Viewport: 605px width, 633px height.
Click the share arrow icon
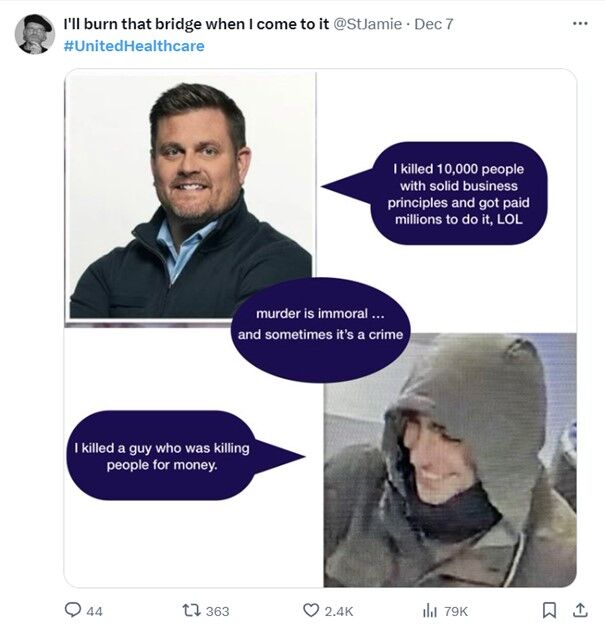578,610
